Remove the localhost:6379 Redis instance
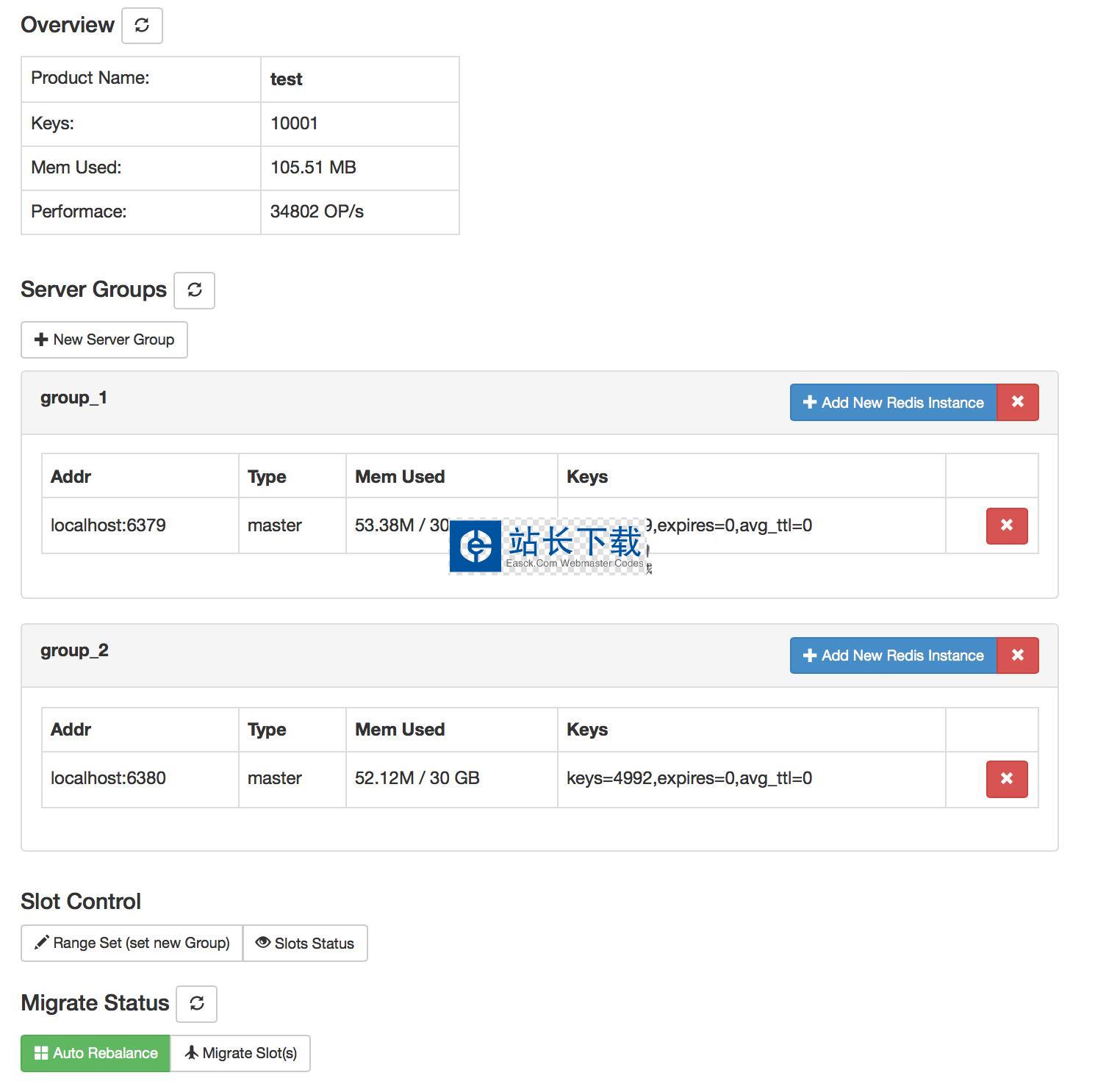The image size is (1095, 1092). [x=1006, y=525]
